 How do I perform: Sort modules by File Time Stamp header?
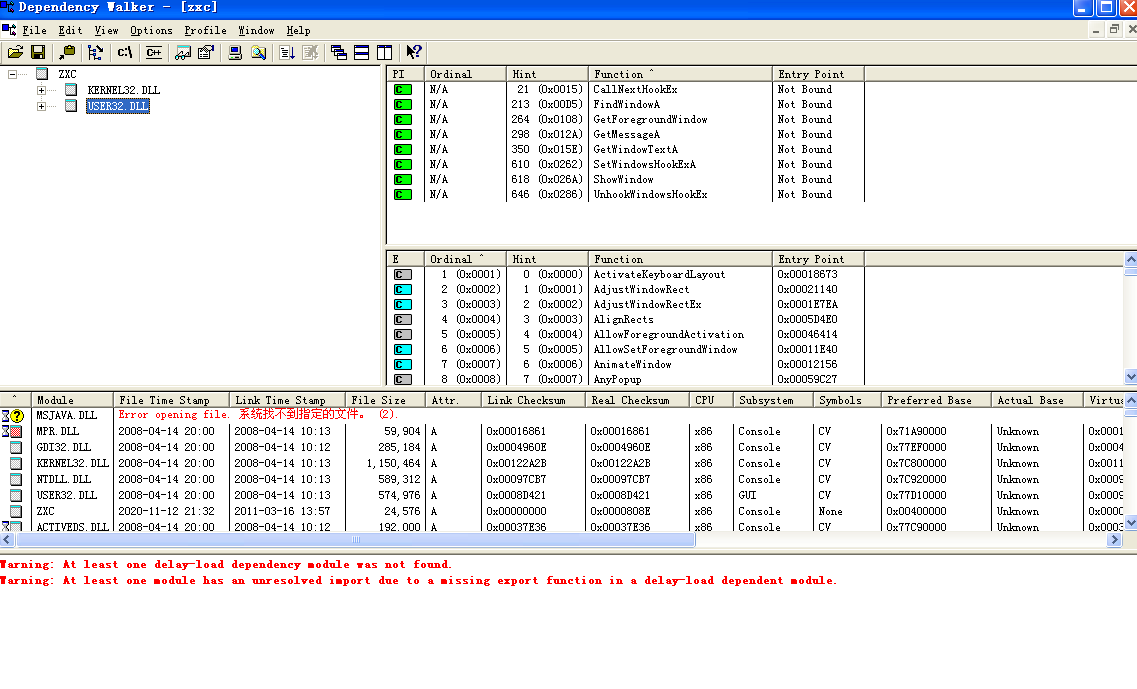click(x=171, y=400)
